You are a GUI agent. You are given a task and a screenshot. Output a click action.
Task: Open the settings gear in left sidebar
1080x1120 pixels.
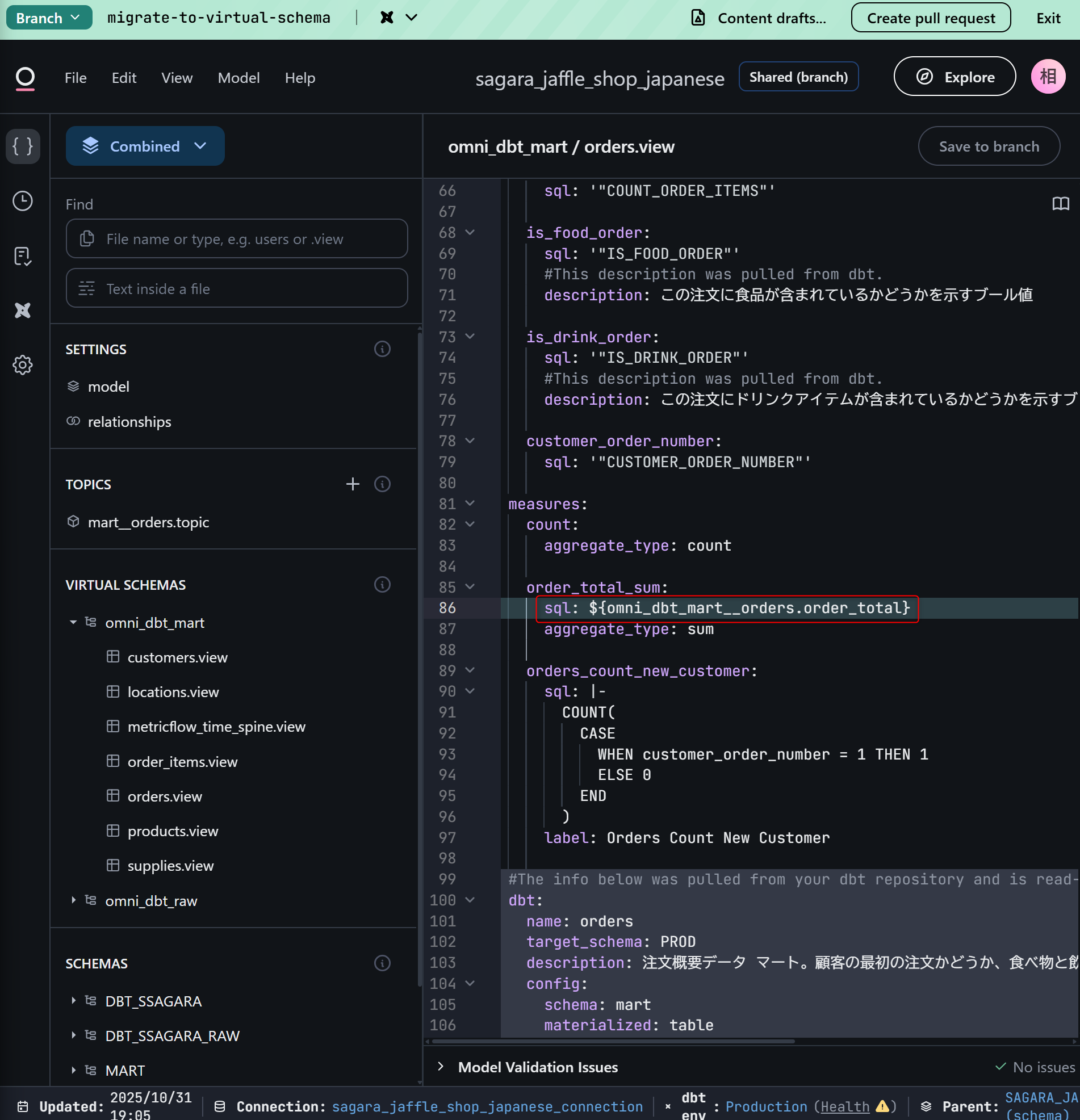click(23, 364)
